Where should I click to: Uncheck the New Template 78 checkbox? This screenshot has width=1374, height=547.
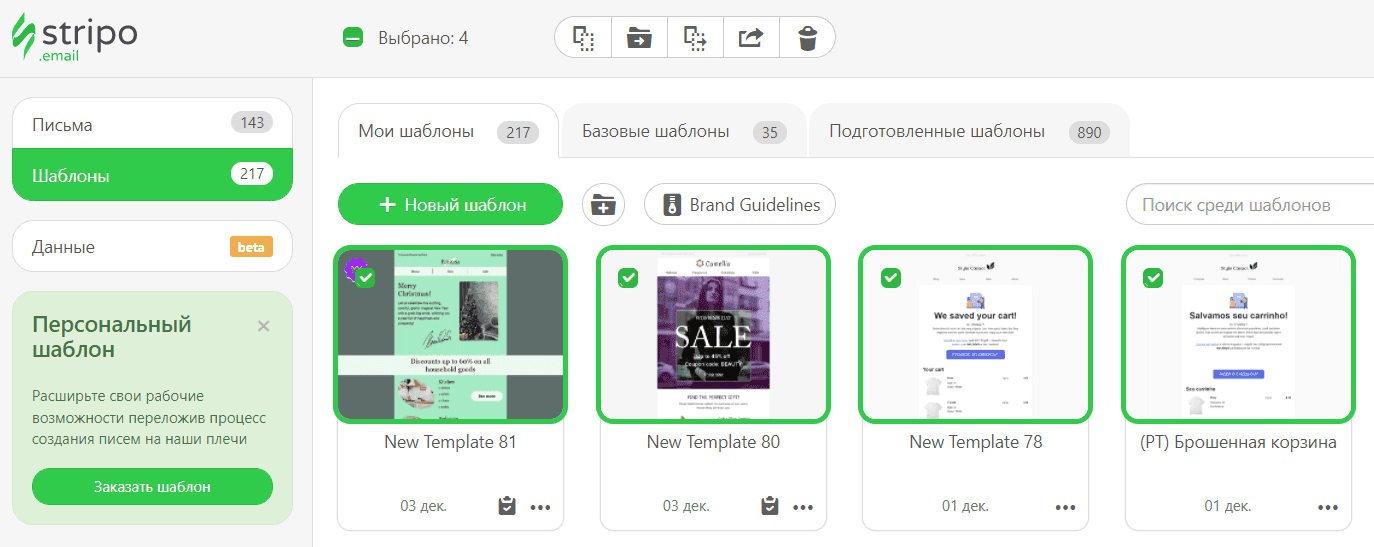[x=890, y=277]
